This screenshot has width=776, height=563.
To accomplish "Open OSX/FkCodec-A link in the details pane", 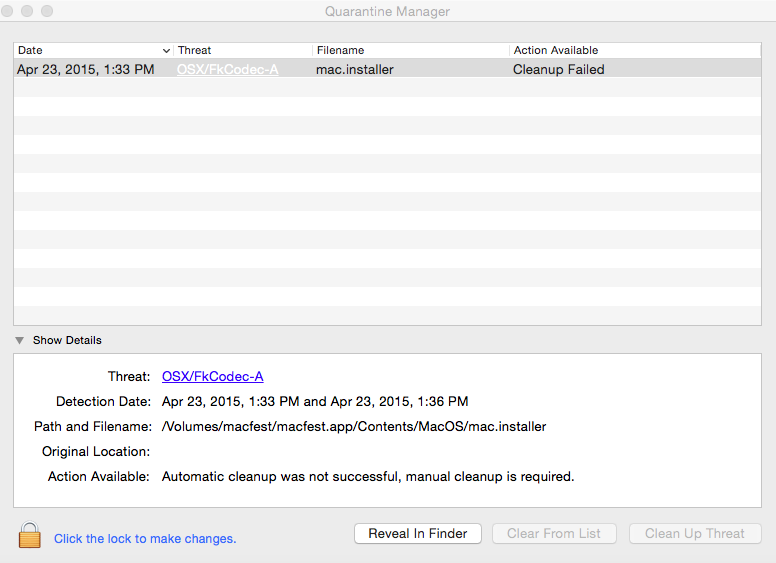I will [x=213, y=376].
